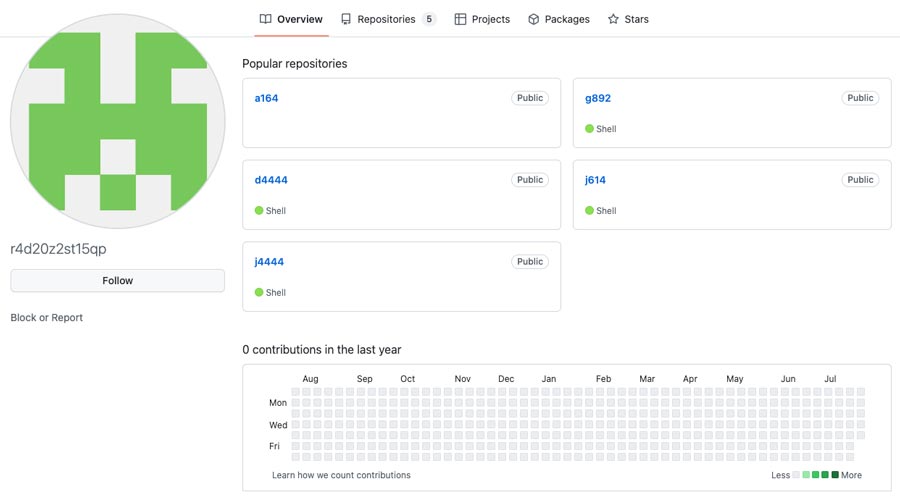Viewport: 900px width, 496px height.
Task: Click the Public badge on the g892 card
Action: [x=860, y=98]
